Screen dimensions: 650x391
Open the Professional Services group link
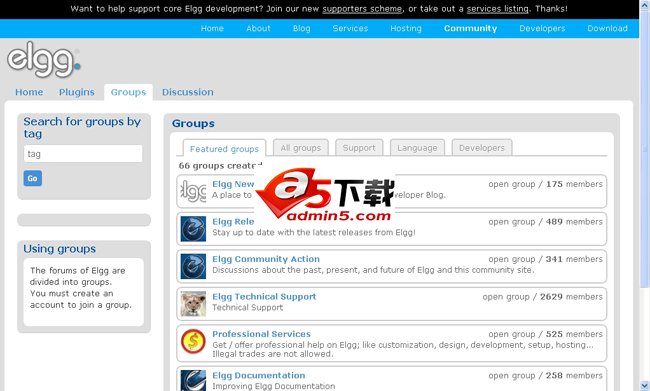262,334
